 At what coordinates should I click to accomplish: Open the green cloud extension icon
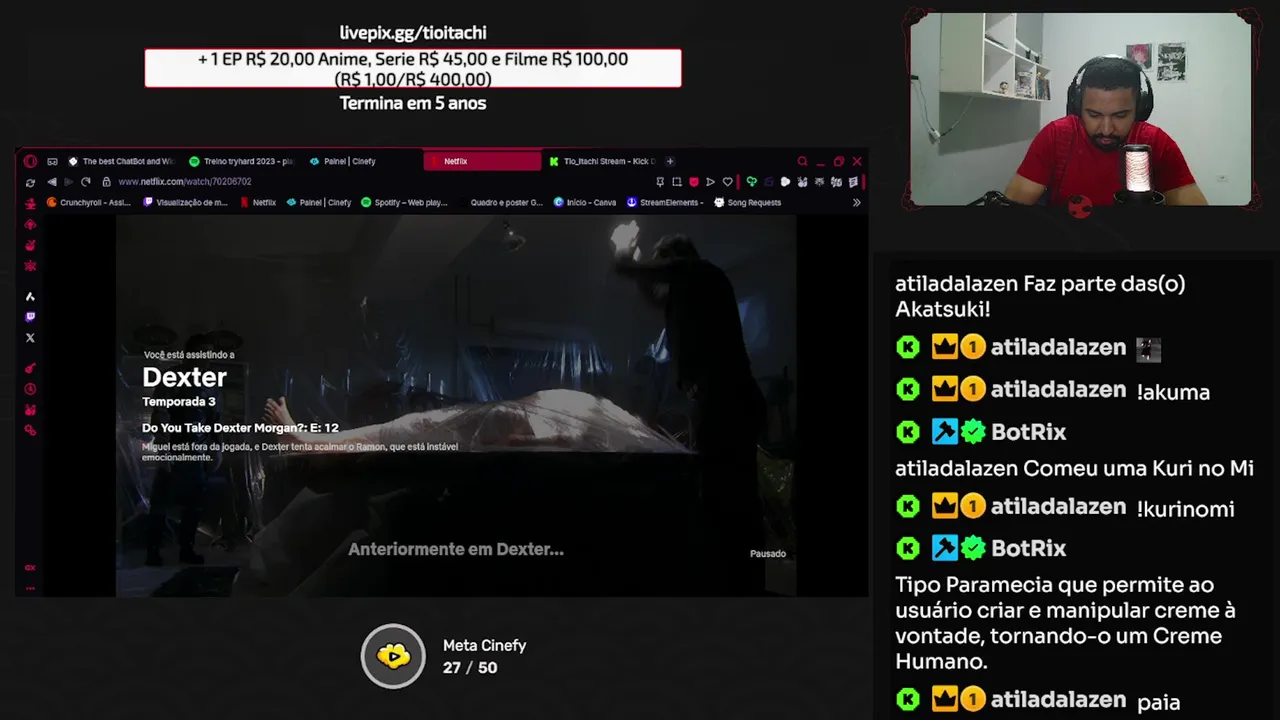(x=751, y=182)
